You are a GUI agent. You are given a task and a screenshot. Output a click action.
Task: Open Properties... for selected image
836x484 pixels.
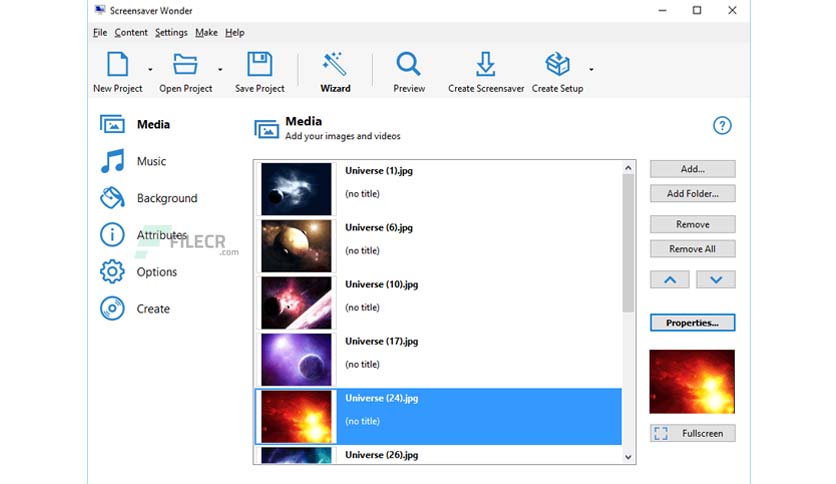point(693,322)
